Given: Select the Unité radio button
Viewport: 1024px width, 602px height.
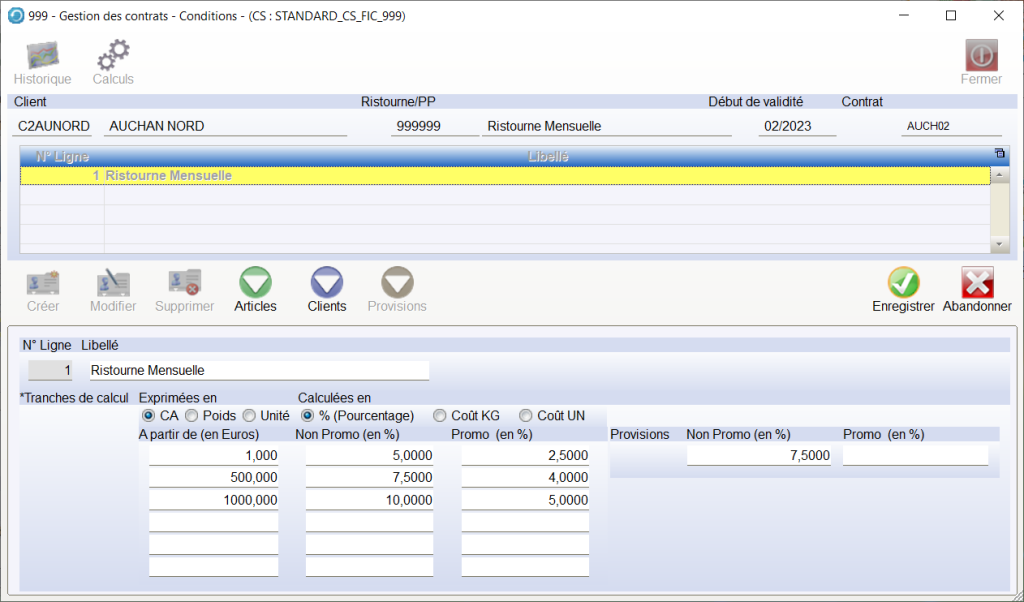Looking at the screenshot, I should pyautogui.click(x=248, y=415).
